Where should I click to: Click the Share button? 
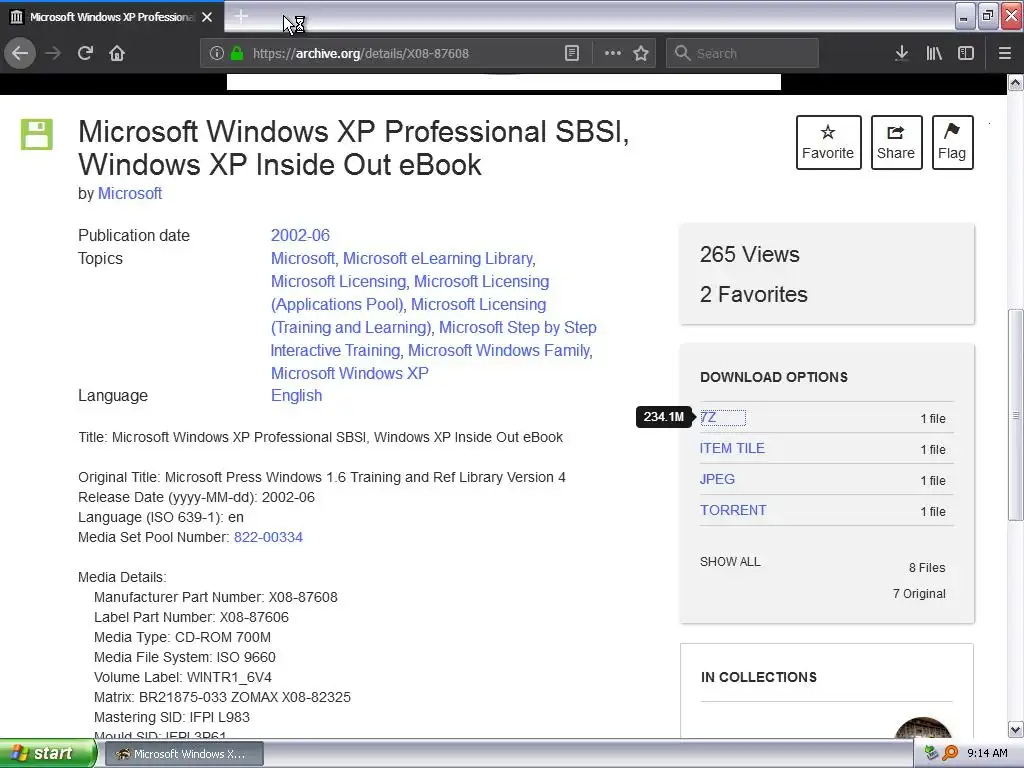coord(896,142)
